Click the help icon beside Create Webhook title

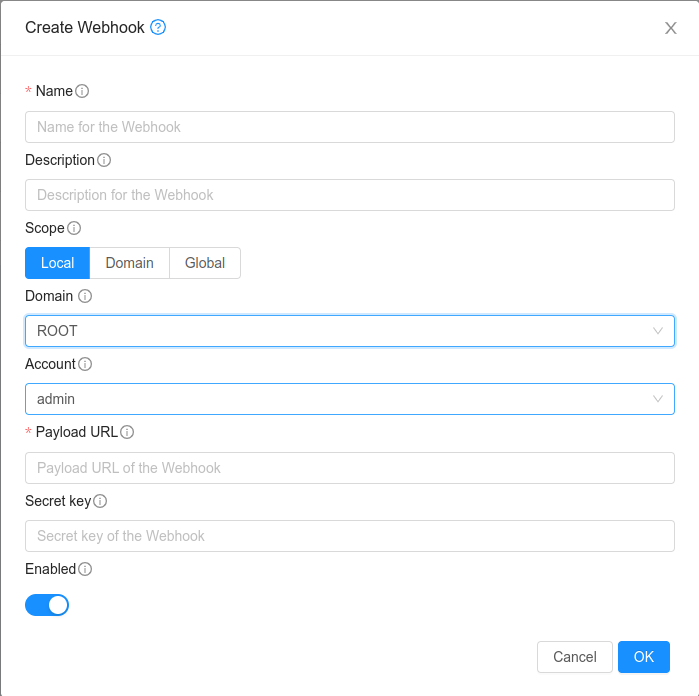tap(158, 27)
